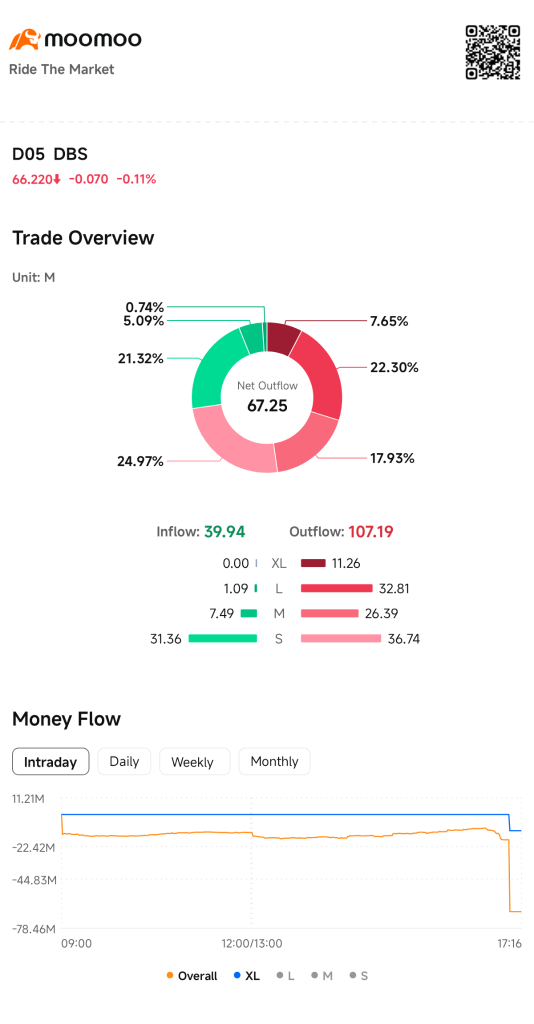Select the green 21.32% donut segment

coord(215,368)
